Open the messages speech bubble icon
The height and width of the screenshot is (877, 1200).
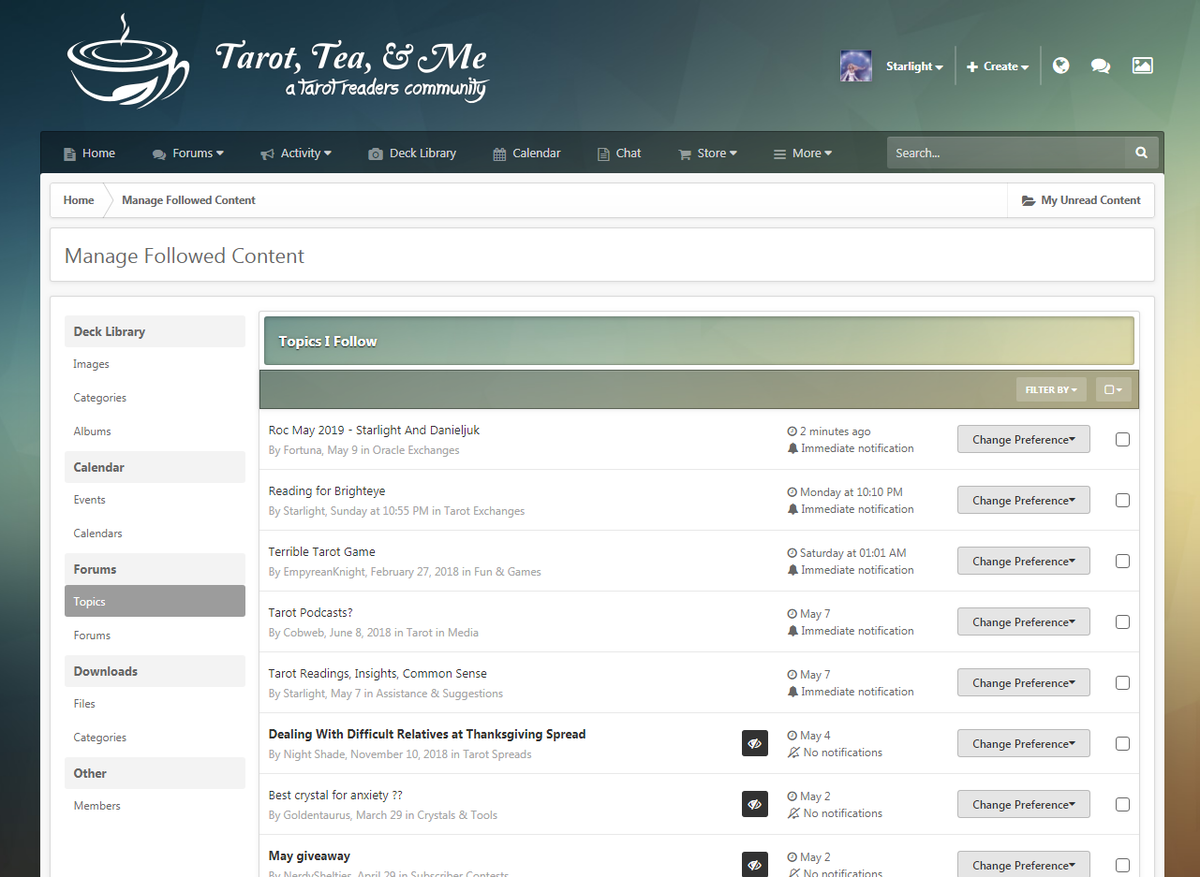click(x=1100, y=66)
